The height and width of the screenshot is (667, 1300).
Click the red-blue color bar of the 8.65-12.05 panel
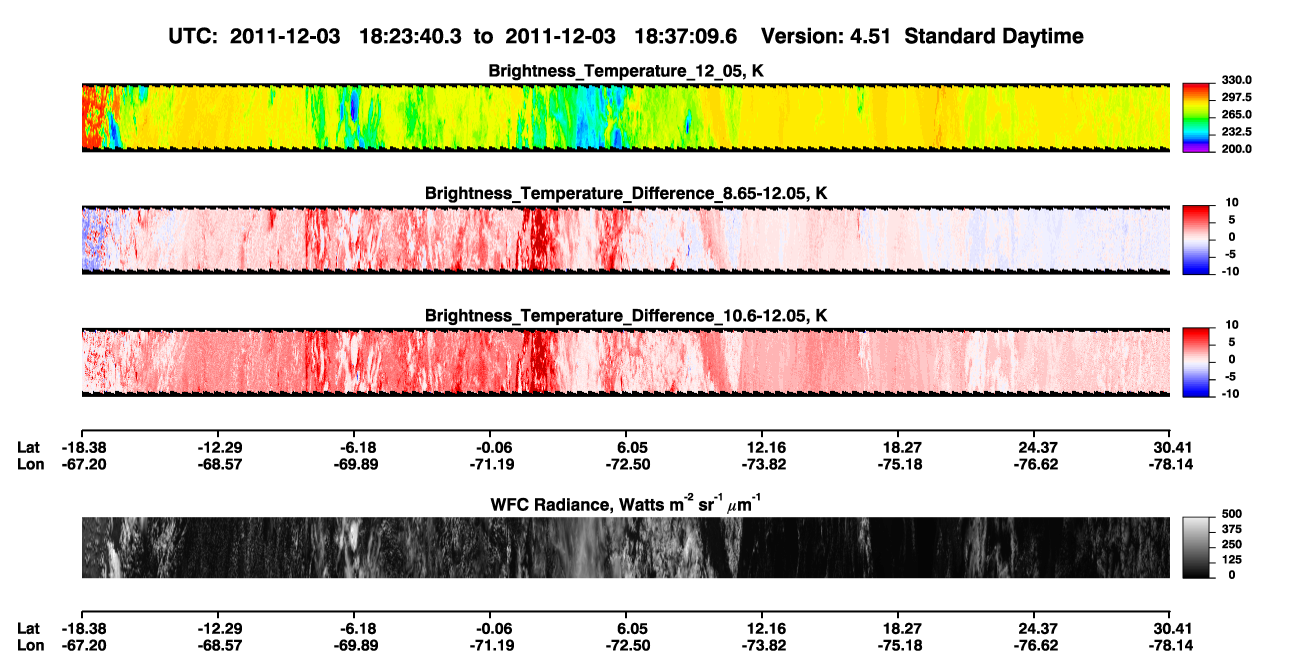pyautogui.click(x=1197, y=239)
